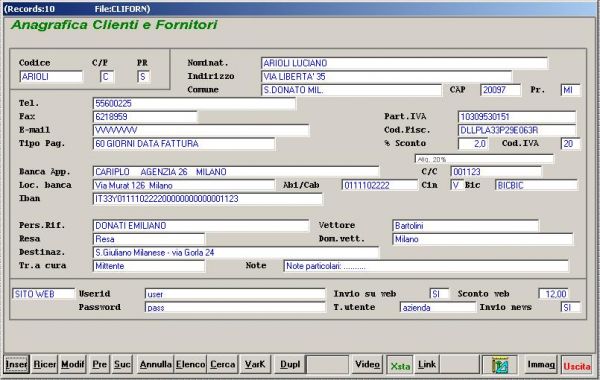Click the blank button right of Link
Screen dimensions: 600x380
point(459,364)
